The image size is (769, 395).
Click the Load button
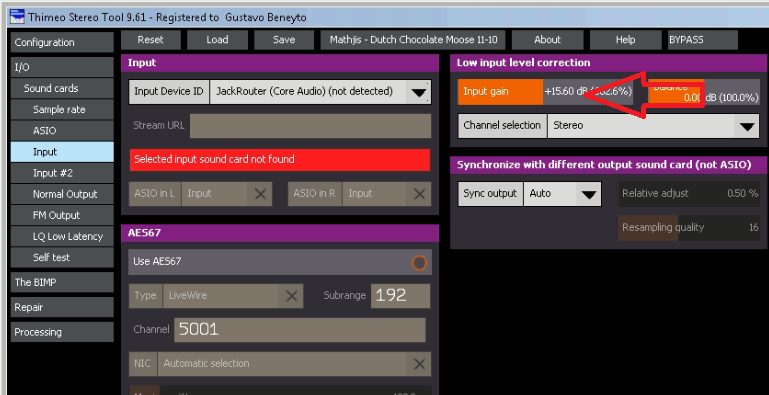click(217, 40)
